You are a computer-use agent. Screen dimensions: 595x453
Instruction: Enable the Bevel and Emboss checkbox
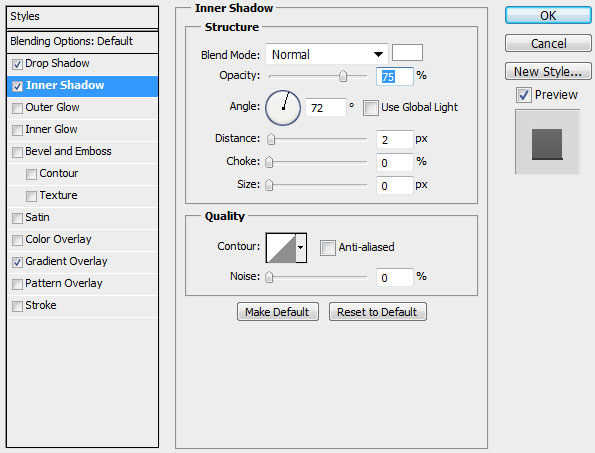coord(17,152)
